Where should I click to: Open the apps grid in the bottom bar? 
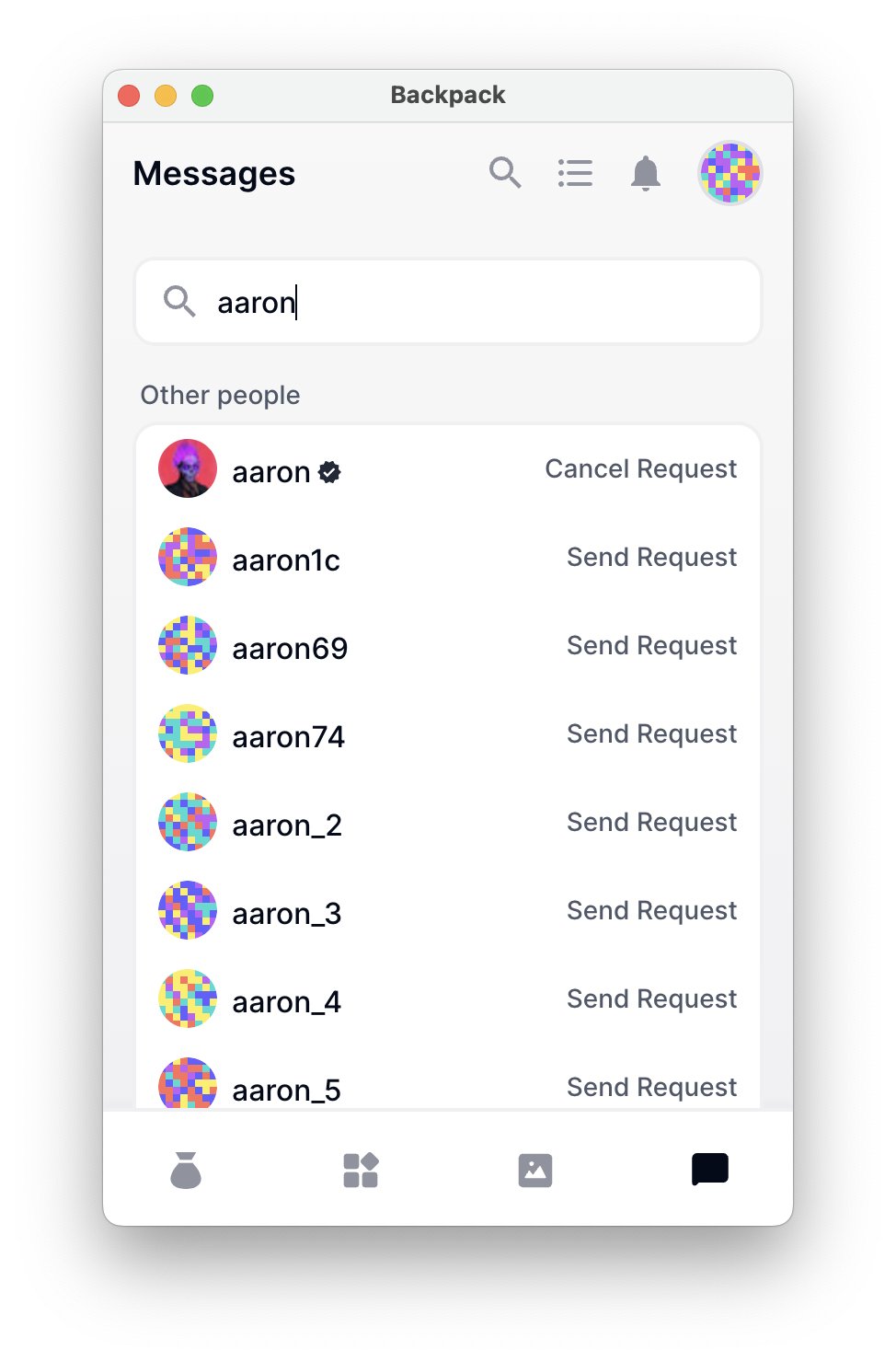[361, 1170]
